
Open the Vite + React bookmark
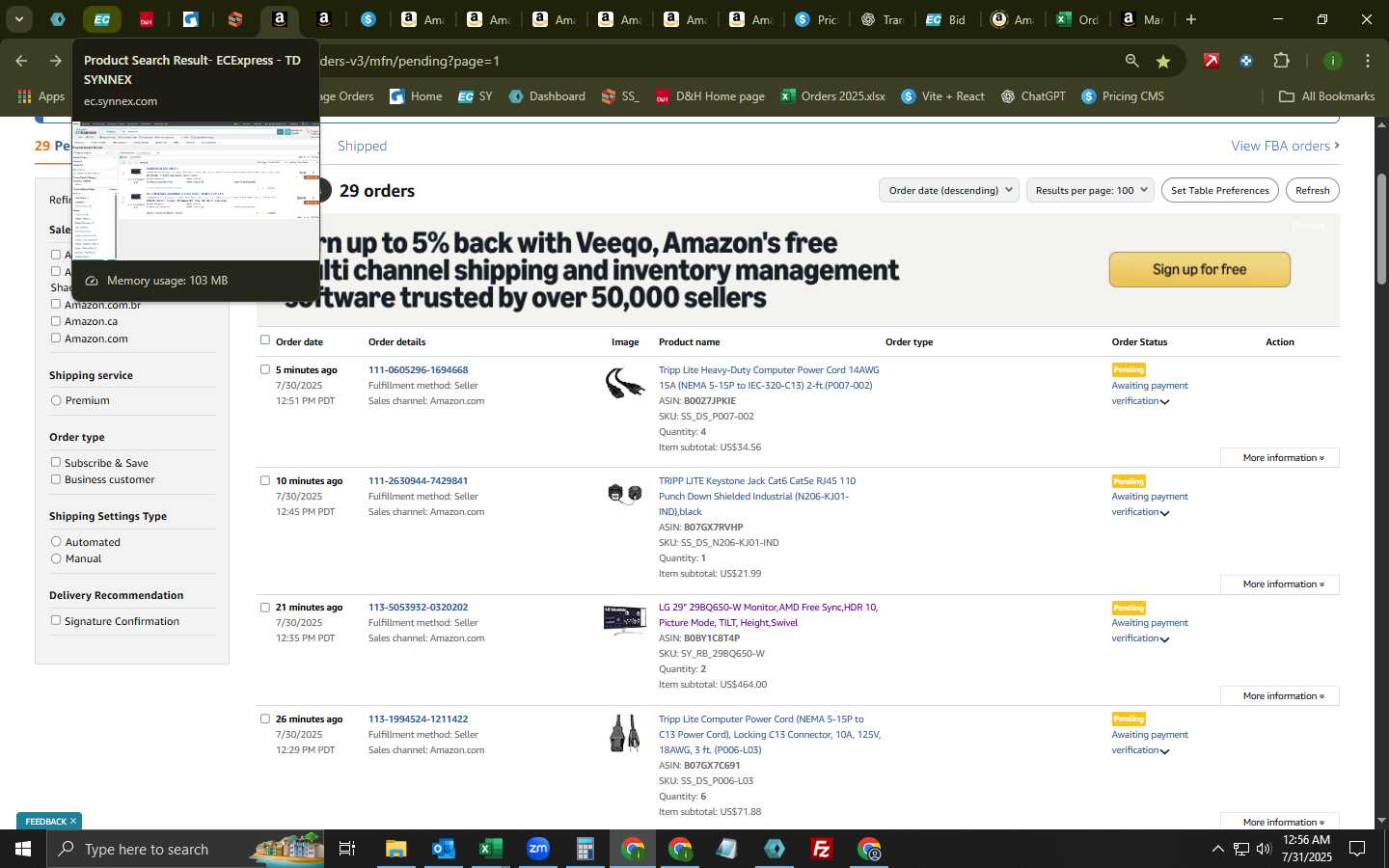tap(942, 96)
